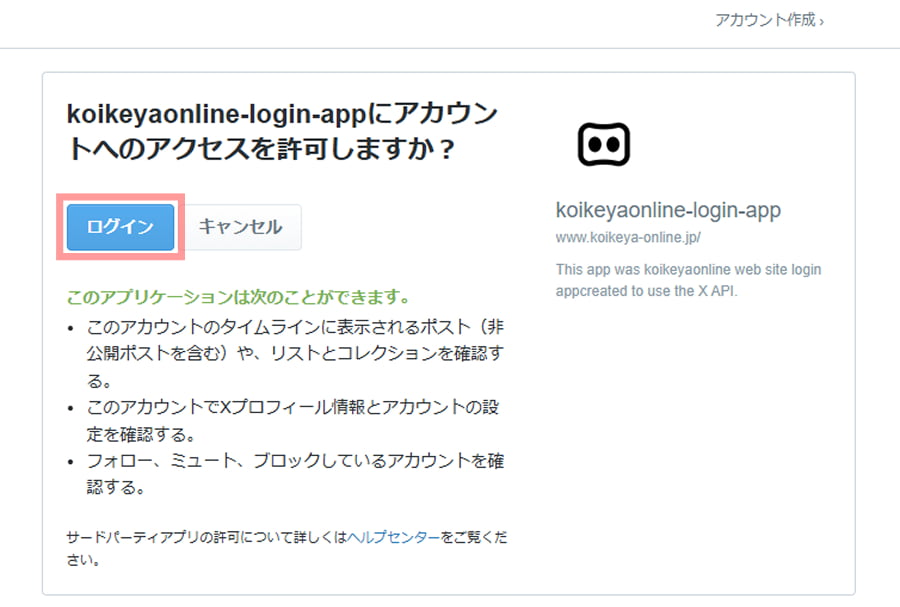Click the bullet dot before the Xプロフィール permission
The image size is (900, 607).
pyautogui.click(x=69, y=410)
